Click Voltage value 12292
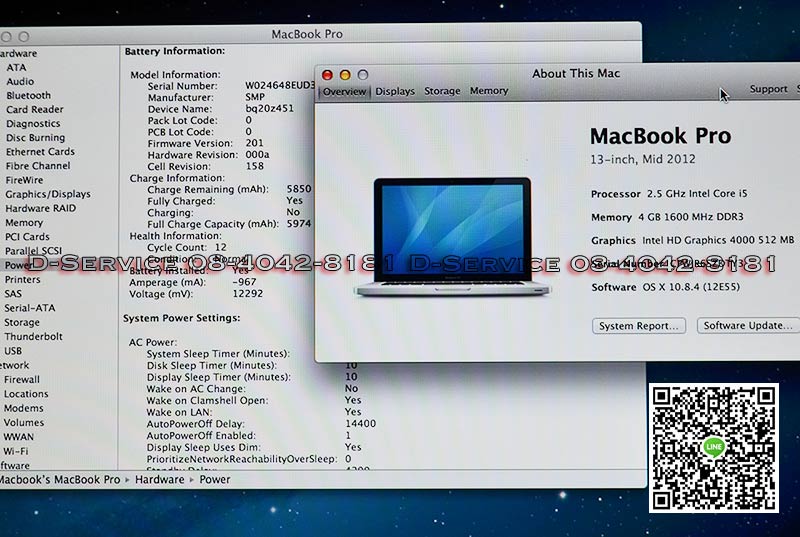This screenshot has width=800, height=537. point(247,294)
